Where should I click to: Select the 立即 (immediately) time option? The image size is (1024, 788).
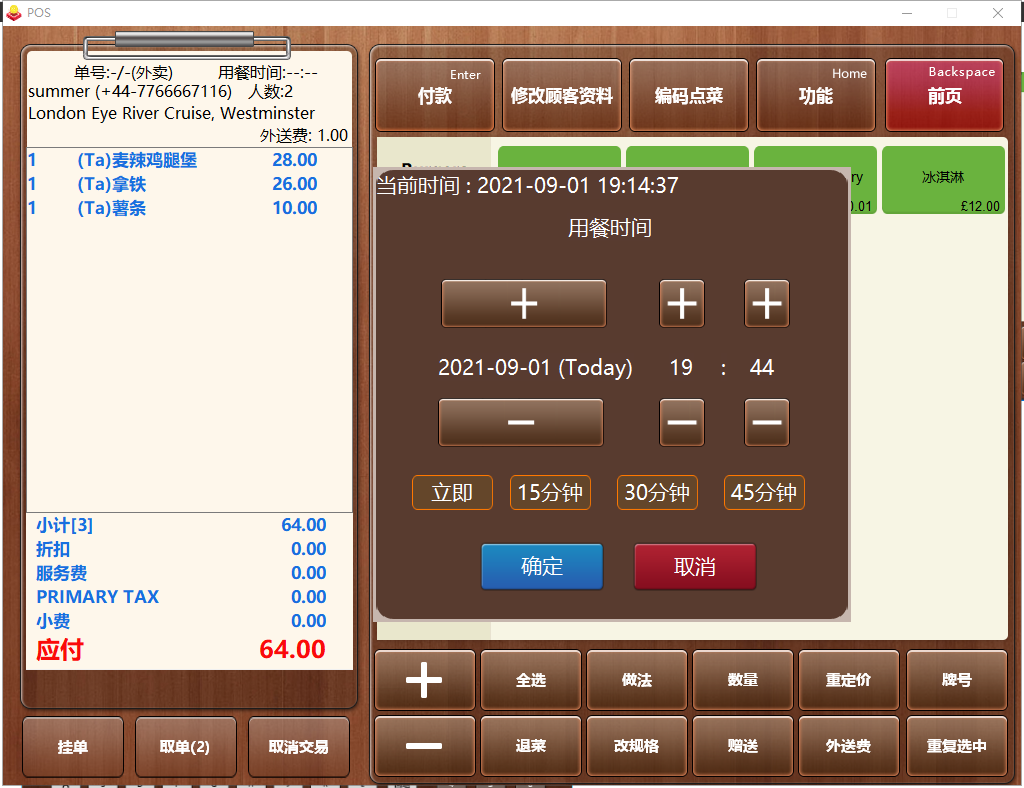coord(452,493)
